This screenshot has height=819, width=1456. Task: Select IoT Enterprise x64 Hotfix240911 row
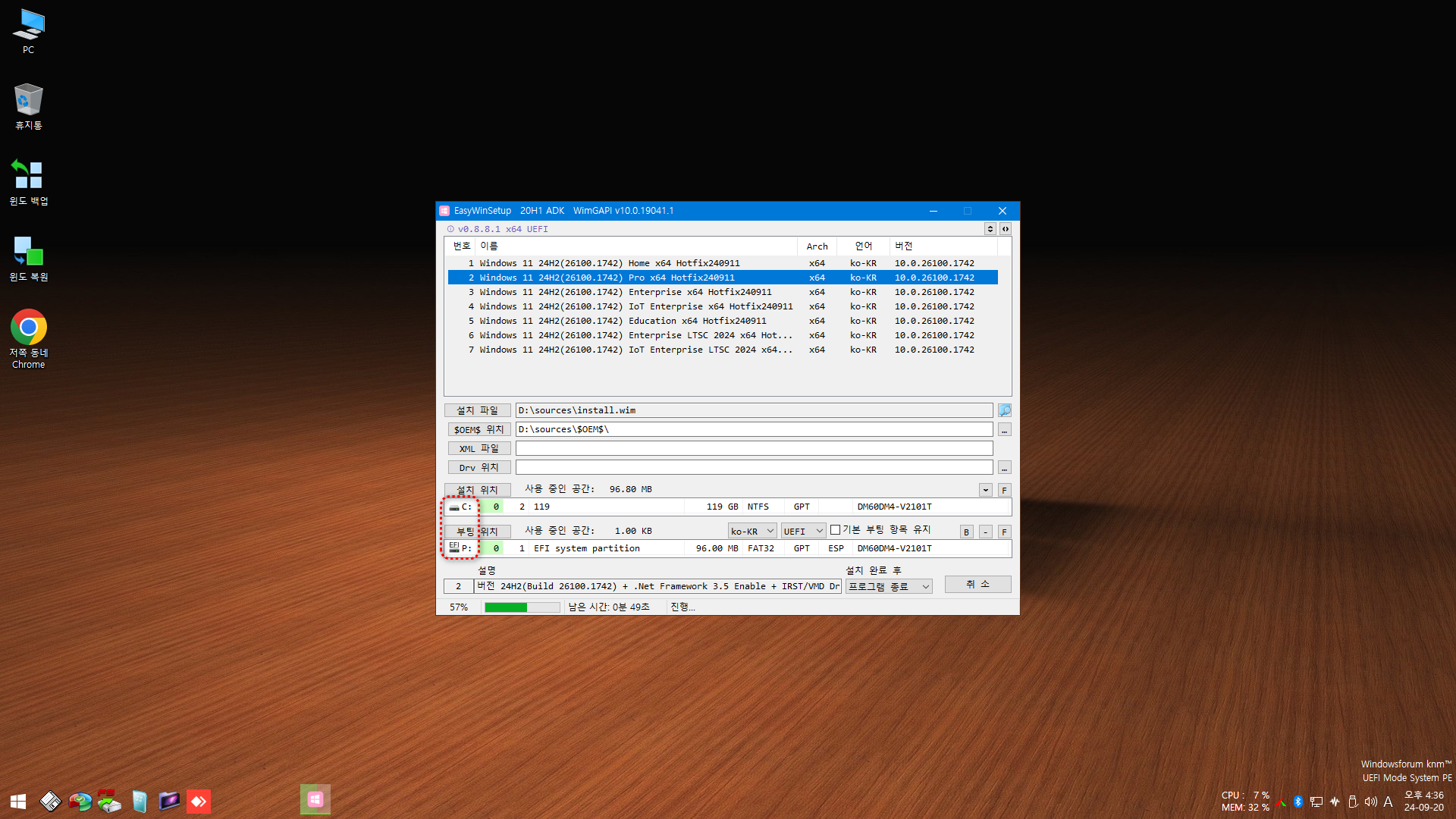[x=723, y=306]
